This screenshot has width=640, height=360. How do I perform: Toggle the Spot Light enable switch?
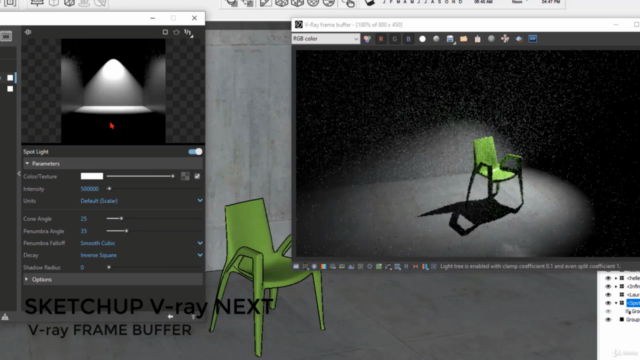[196, 152]
